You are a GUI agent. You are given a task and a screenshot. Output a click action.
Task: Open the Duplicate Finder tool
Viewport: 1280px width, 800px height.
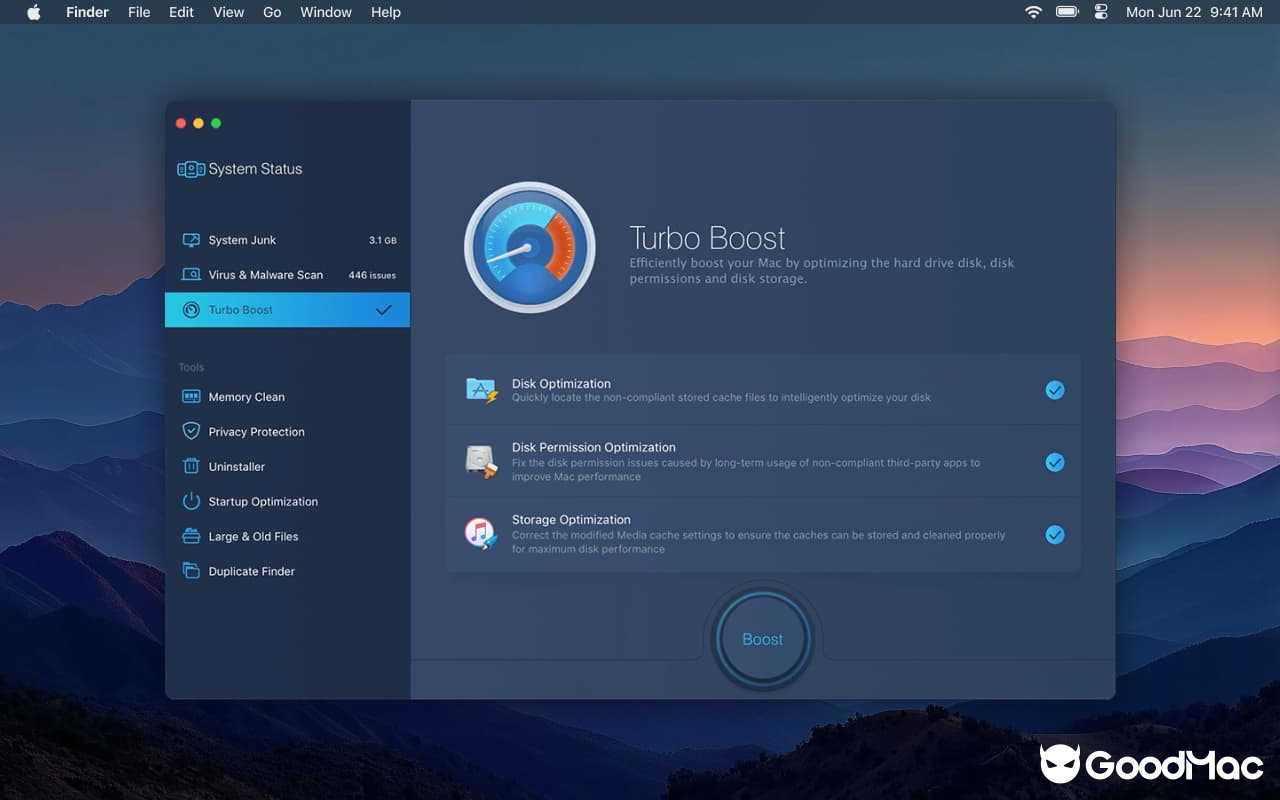tap(288, 572)
